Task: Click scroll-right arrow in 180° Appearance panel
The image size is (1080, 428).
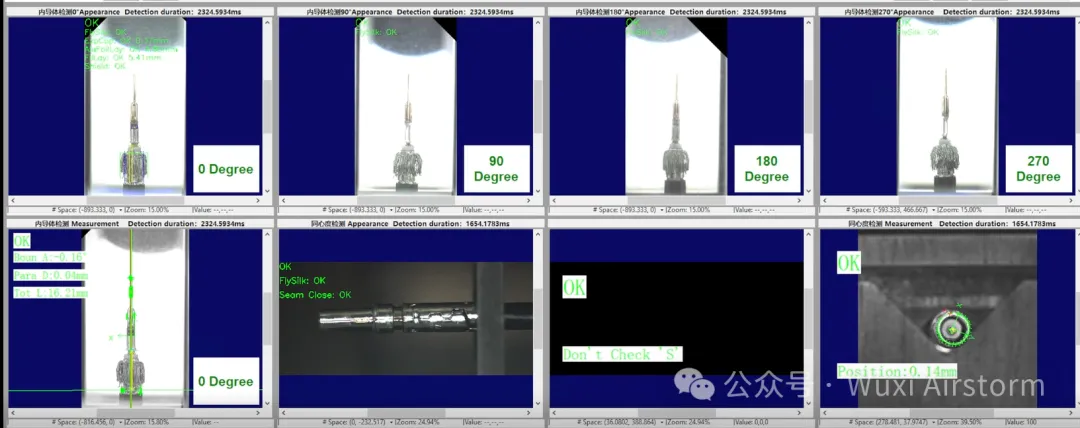Action: click(799, 200)
